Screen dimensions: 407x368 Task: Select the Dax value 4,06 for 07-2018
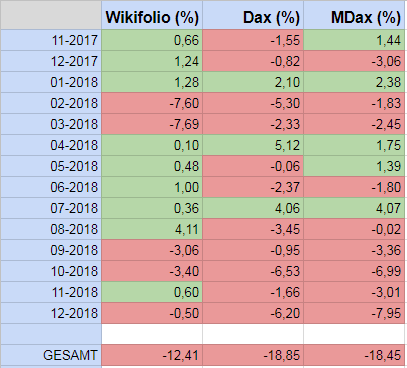(253, 208)
